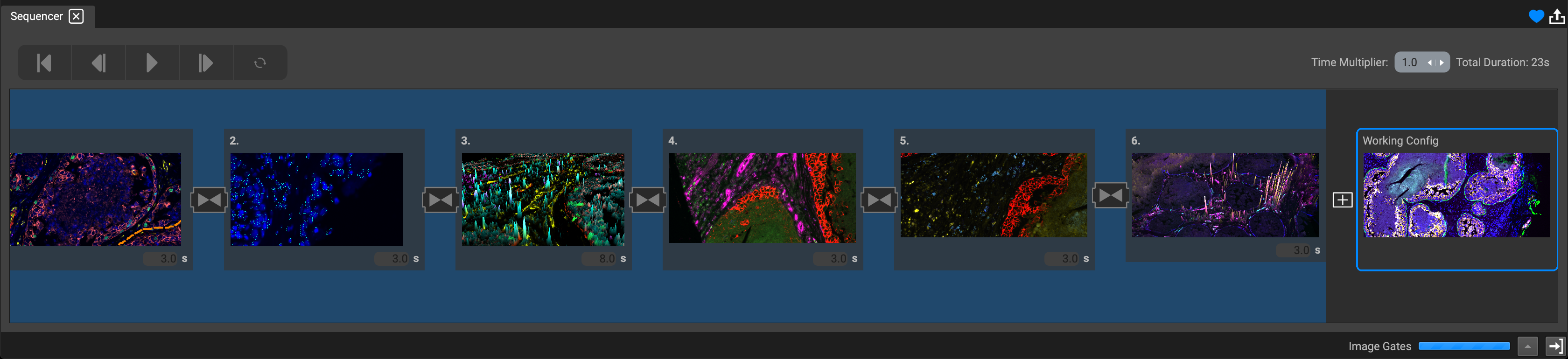Edit frame 4 duration field
Image resolution: width=1568 pixels, height=359 pixels.
coord(831,259)
